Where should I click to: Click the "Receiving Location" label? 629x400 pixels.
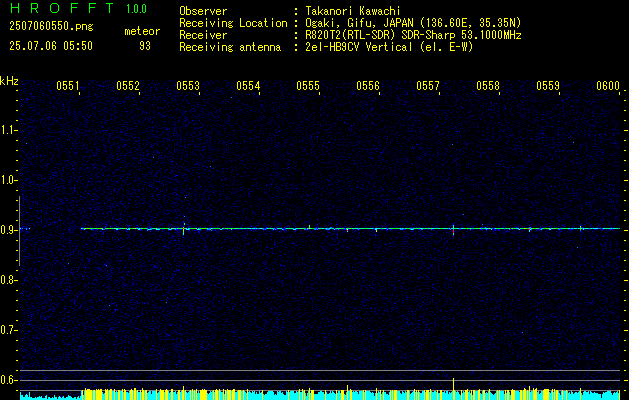coord(233,23)
